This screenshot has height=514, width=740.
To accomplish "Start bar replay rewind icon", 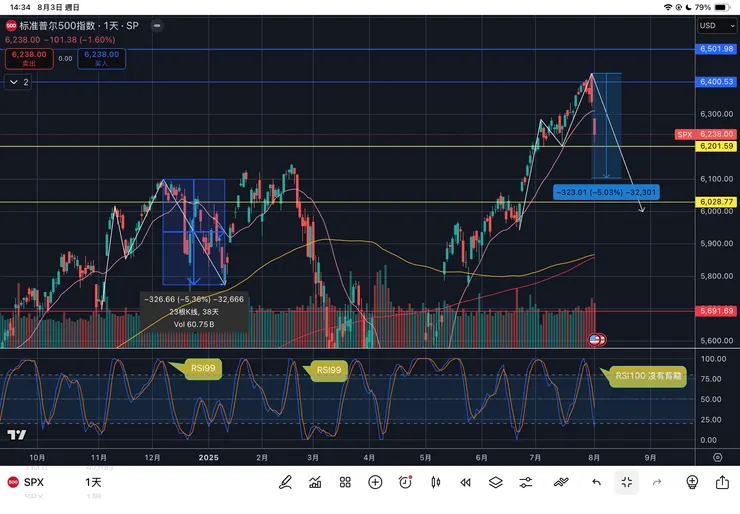I will pyautogui.click(x=465, y=482).
